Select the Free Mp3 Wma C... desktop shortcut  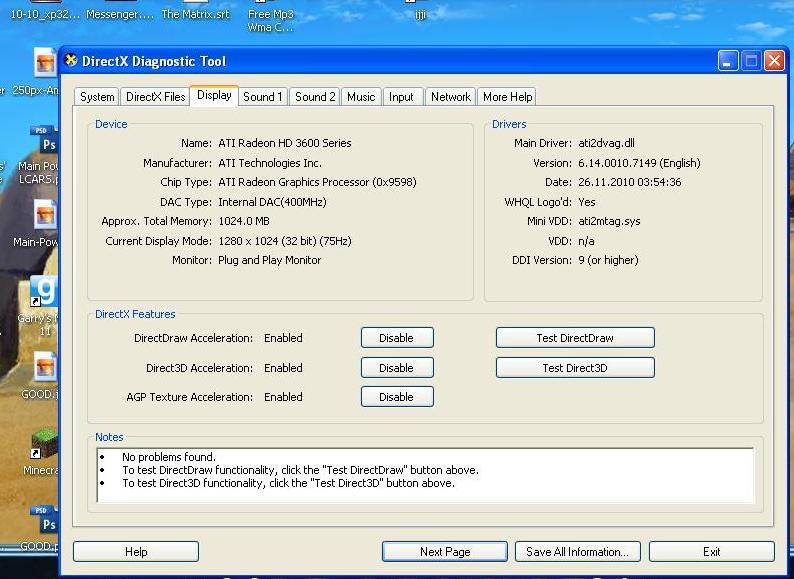pos(270,20)
